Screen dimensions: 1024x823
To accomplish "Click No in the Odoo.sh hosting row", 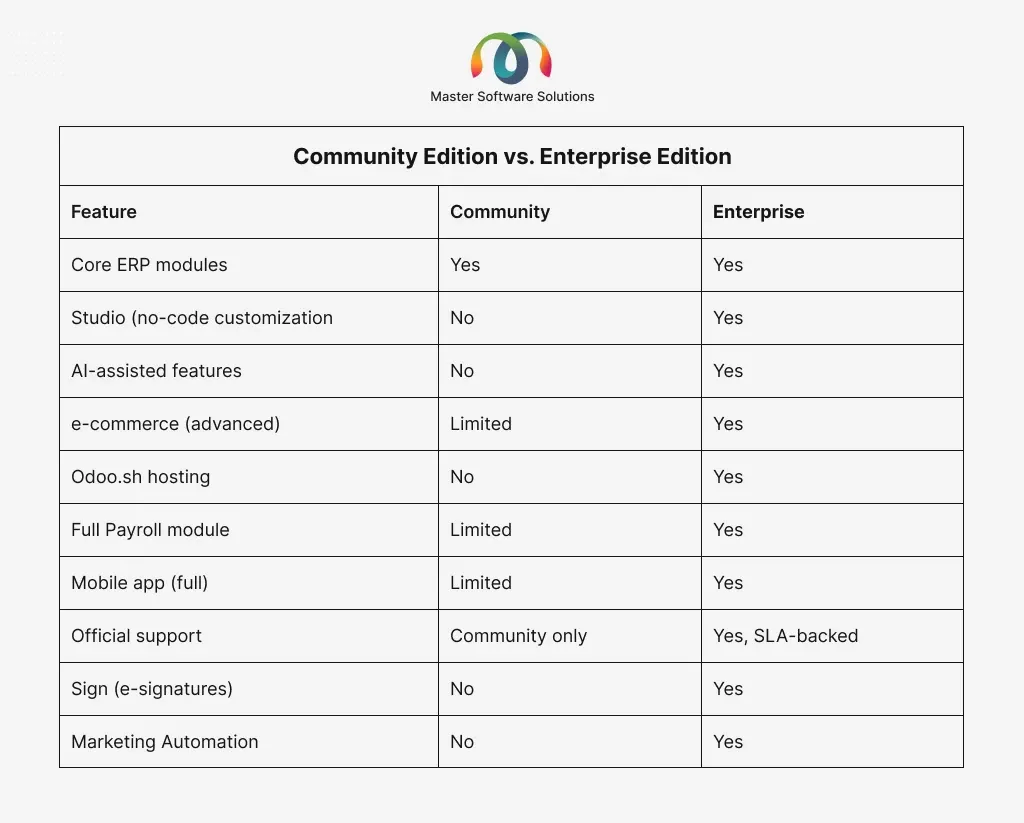I will coord(462,477).
